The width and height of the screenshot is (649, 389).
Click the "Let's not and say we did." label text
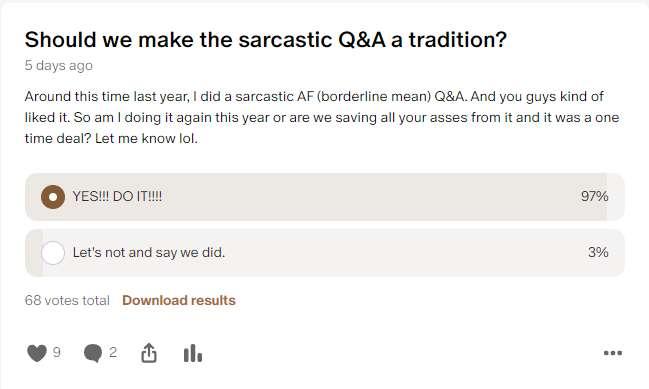click(149, 252)
